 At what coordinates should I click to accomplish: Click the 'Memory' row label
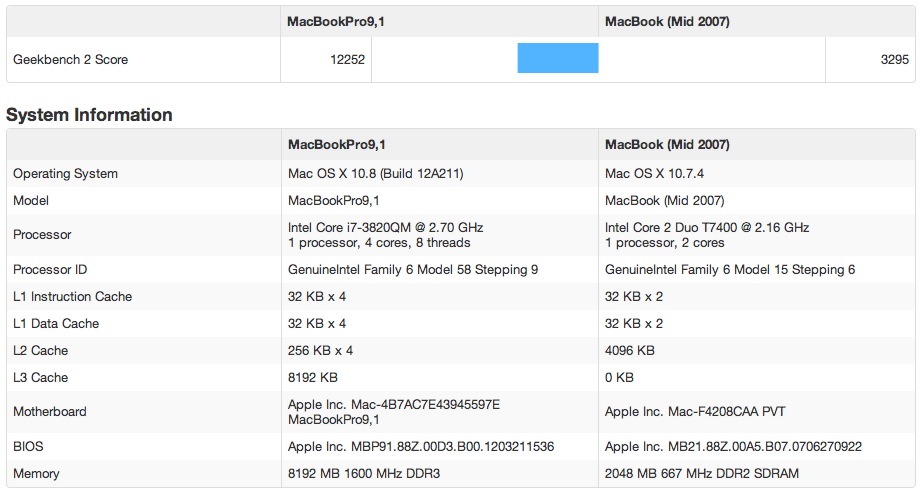(36, 474)
